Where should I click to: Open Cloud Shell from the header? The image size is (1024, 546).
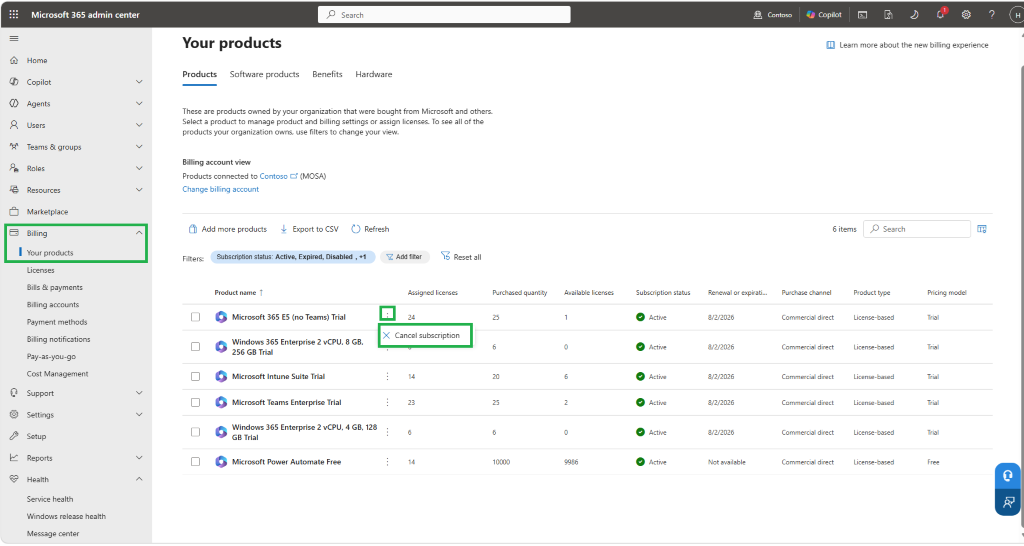pos(863,14)
